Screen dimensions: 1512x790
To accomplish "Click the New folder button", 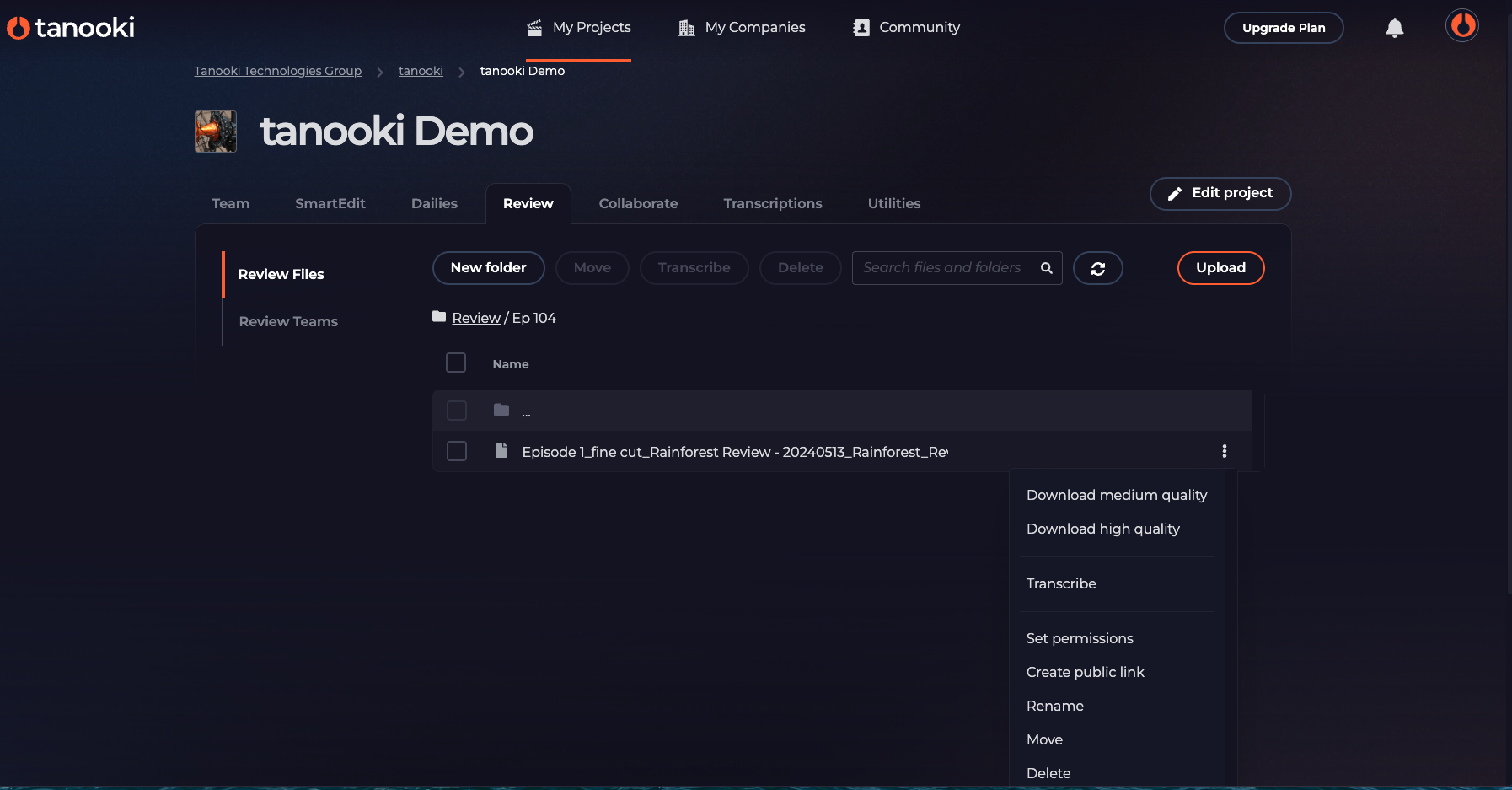I will click(488, 268).
